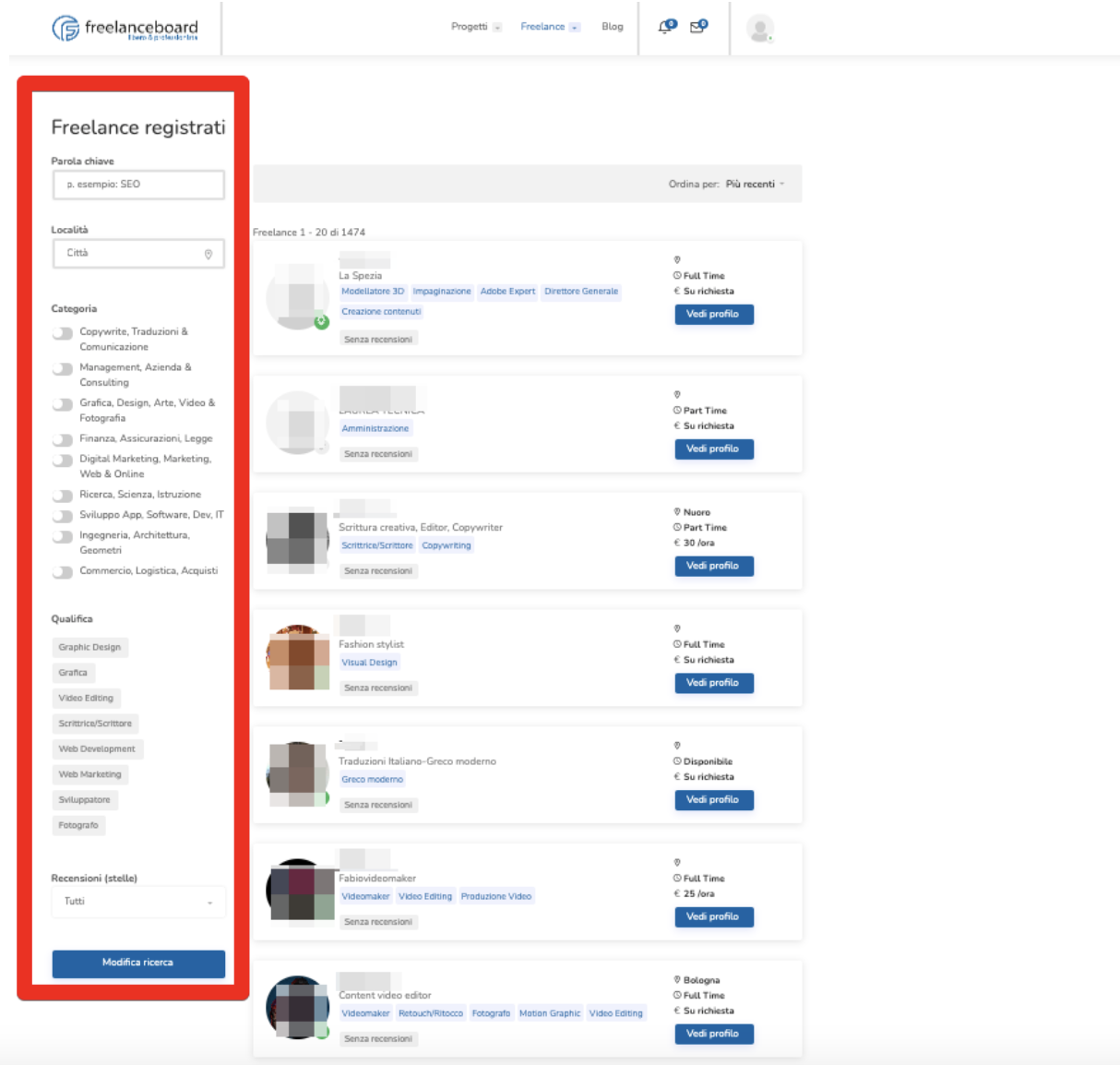
Task: Enable Sviluppo App, Software, Dev, IT filter
Action: (63, 516)
